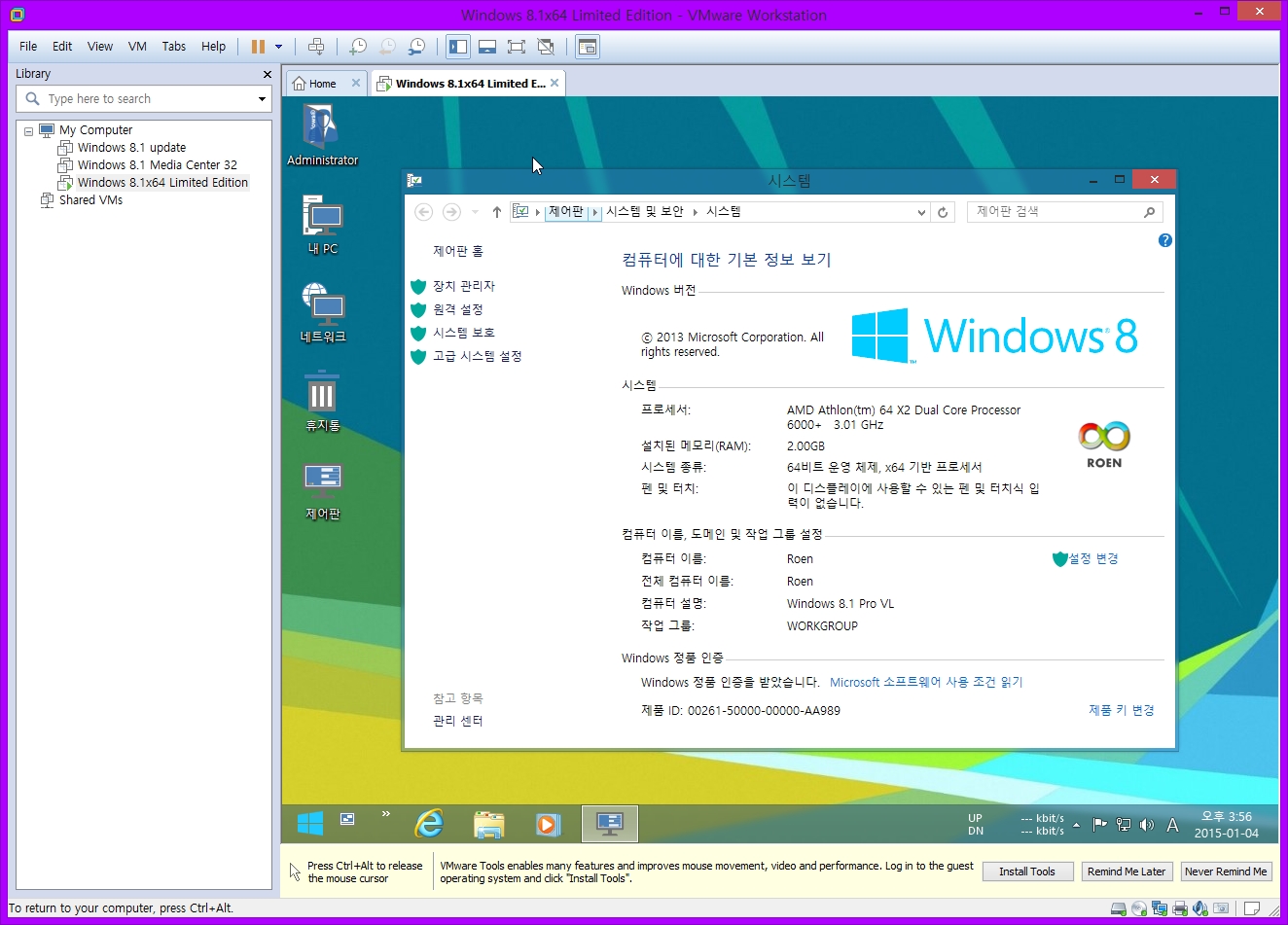1288x925 pixels.
Task: Expand the chevron after 제어판 breadcrumb
Action: pos(595,212)
